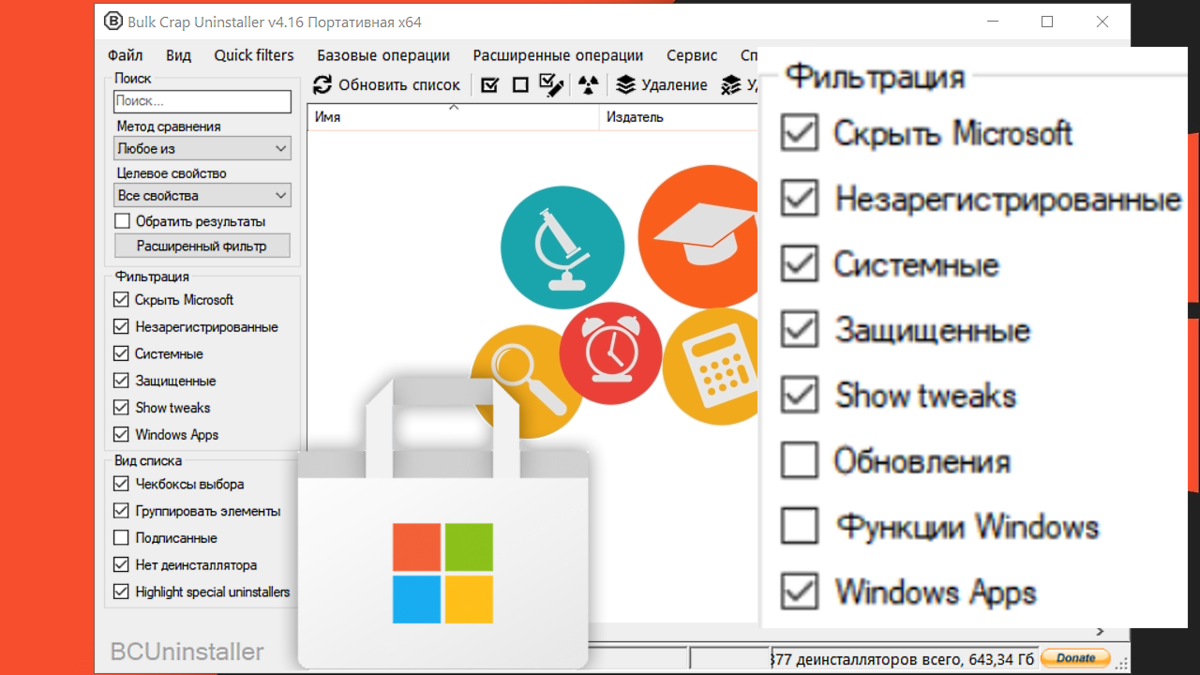Open the Базовые операции menu
The height and width of the screenshot is (675, 1200).
(x=383, y=55)
